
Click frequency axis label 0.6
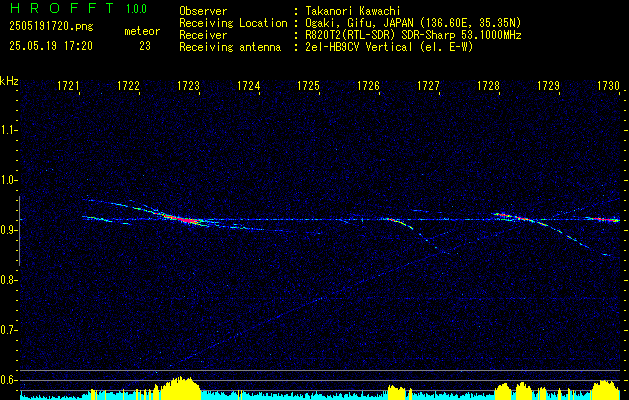(x=9, y=380)
